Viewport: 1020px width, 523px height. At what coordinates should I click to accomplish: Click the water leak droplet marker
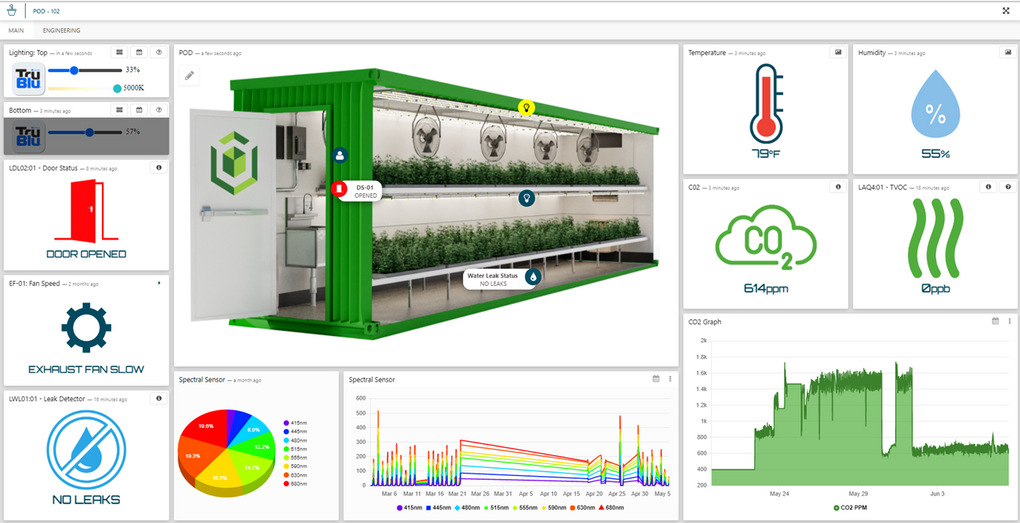[534, 276]
